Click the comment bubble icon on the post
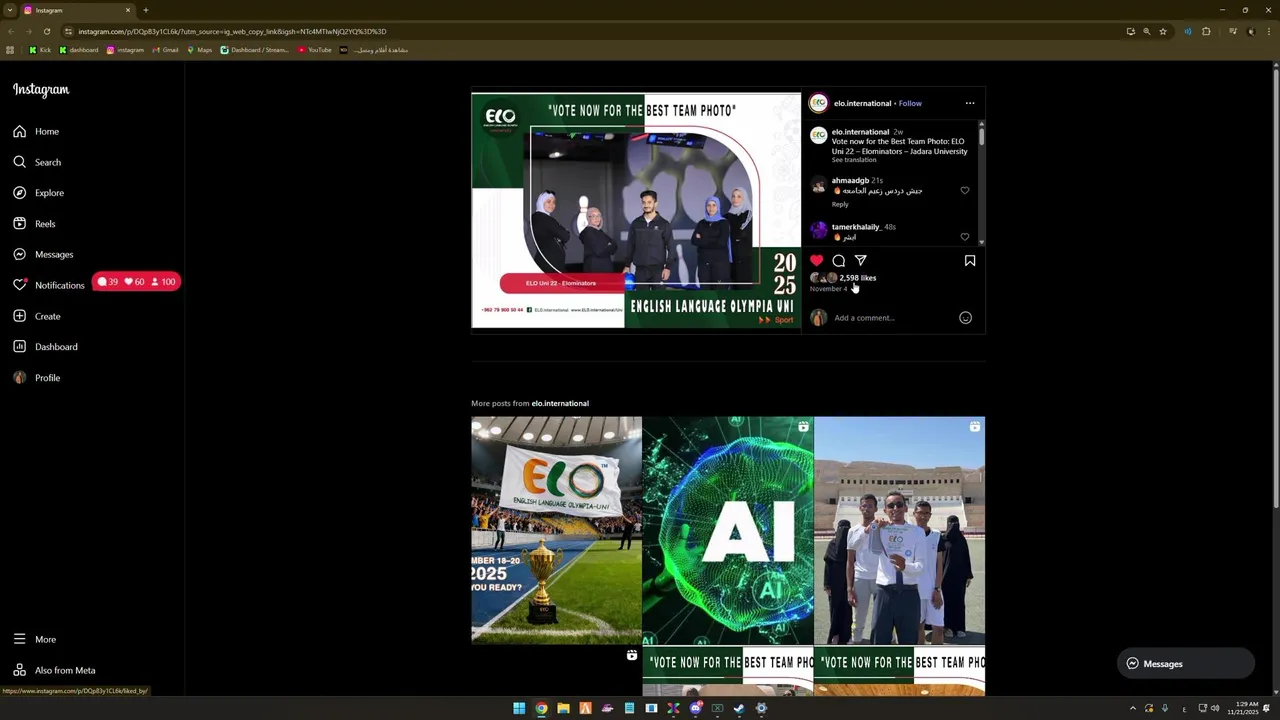Viewport: 1280px width, 720px height. click(839, 261)
